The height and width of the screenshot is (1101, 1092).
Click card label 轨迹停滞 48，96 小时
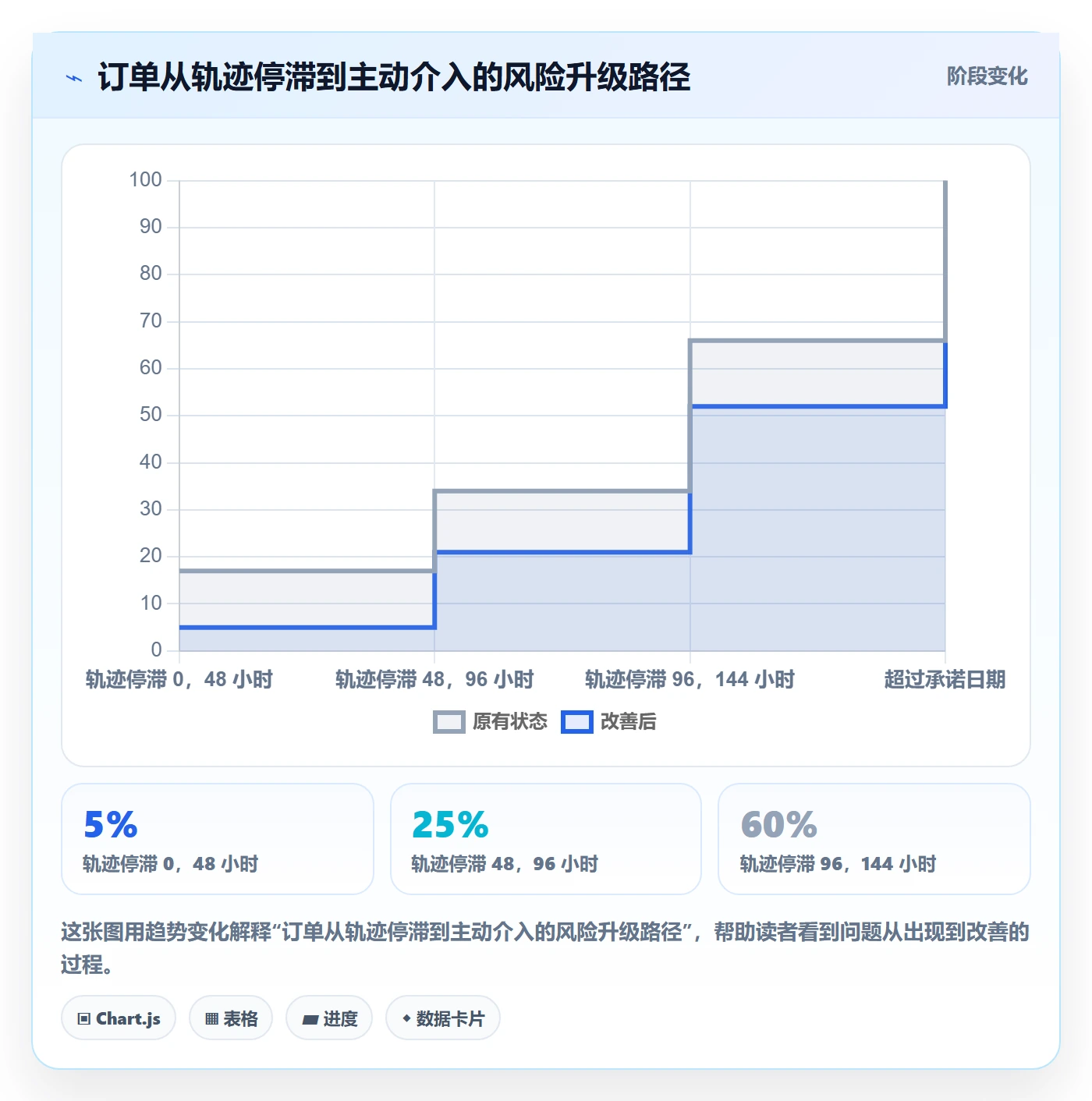pos(505,864)
